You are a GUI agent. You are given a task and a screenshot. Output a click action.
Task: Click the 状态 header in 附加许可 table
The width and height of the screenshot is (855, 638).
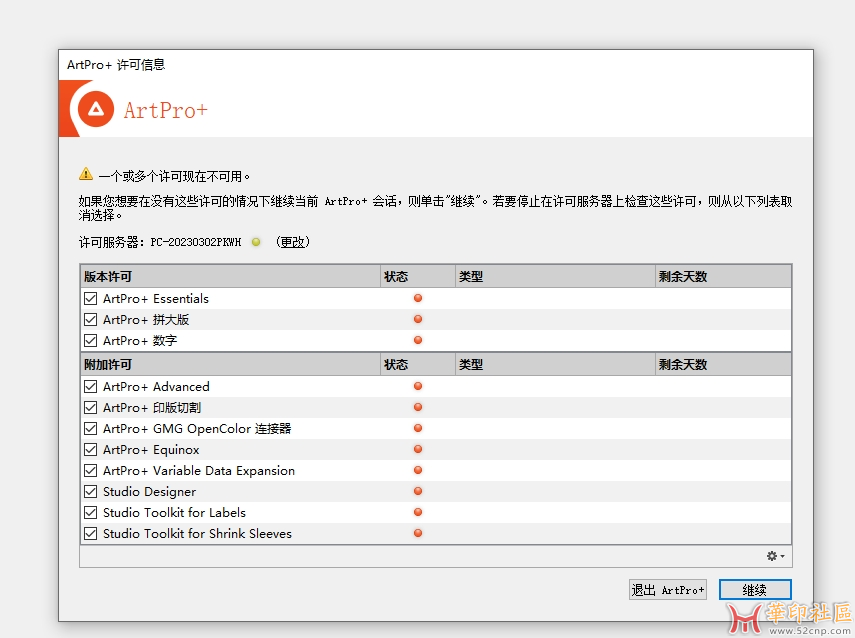point(418,364)
